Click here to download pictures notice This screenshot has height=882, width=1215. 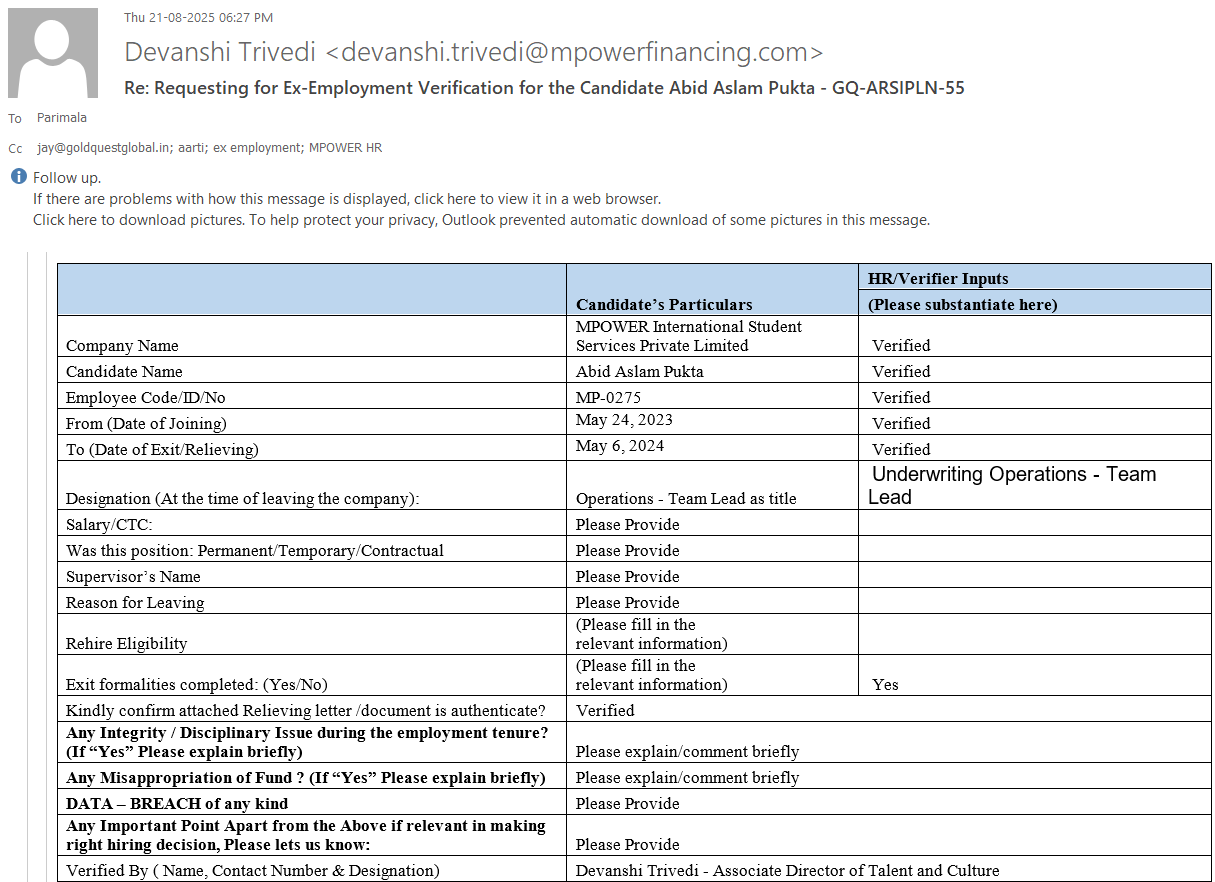(481, 219)
